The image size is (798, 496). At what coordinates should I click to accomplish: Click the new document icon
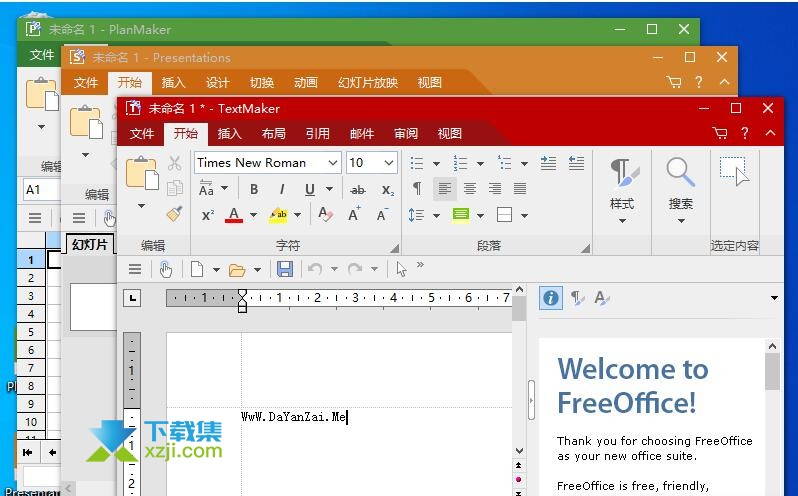[197, 269]
